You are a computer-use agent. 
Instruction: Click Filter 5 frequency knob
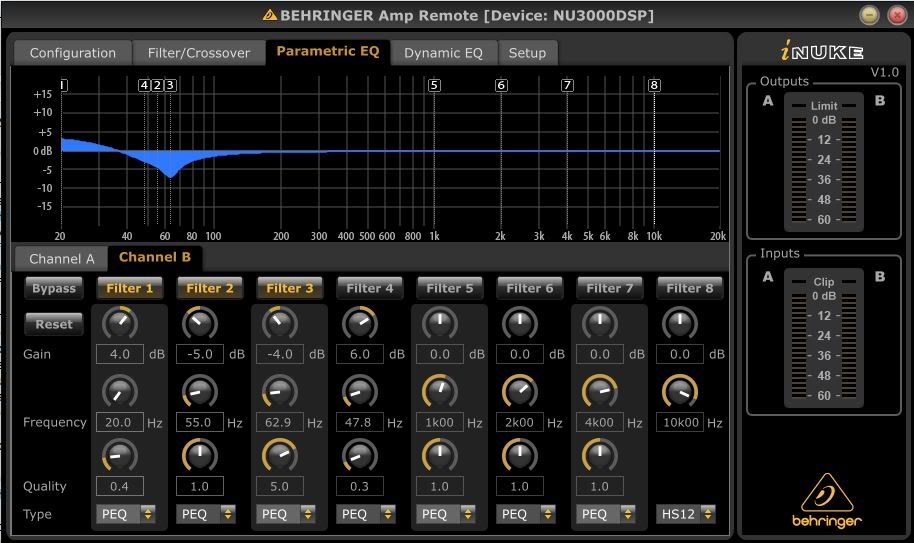coord(440,391)
